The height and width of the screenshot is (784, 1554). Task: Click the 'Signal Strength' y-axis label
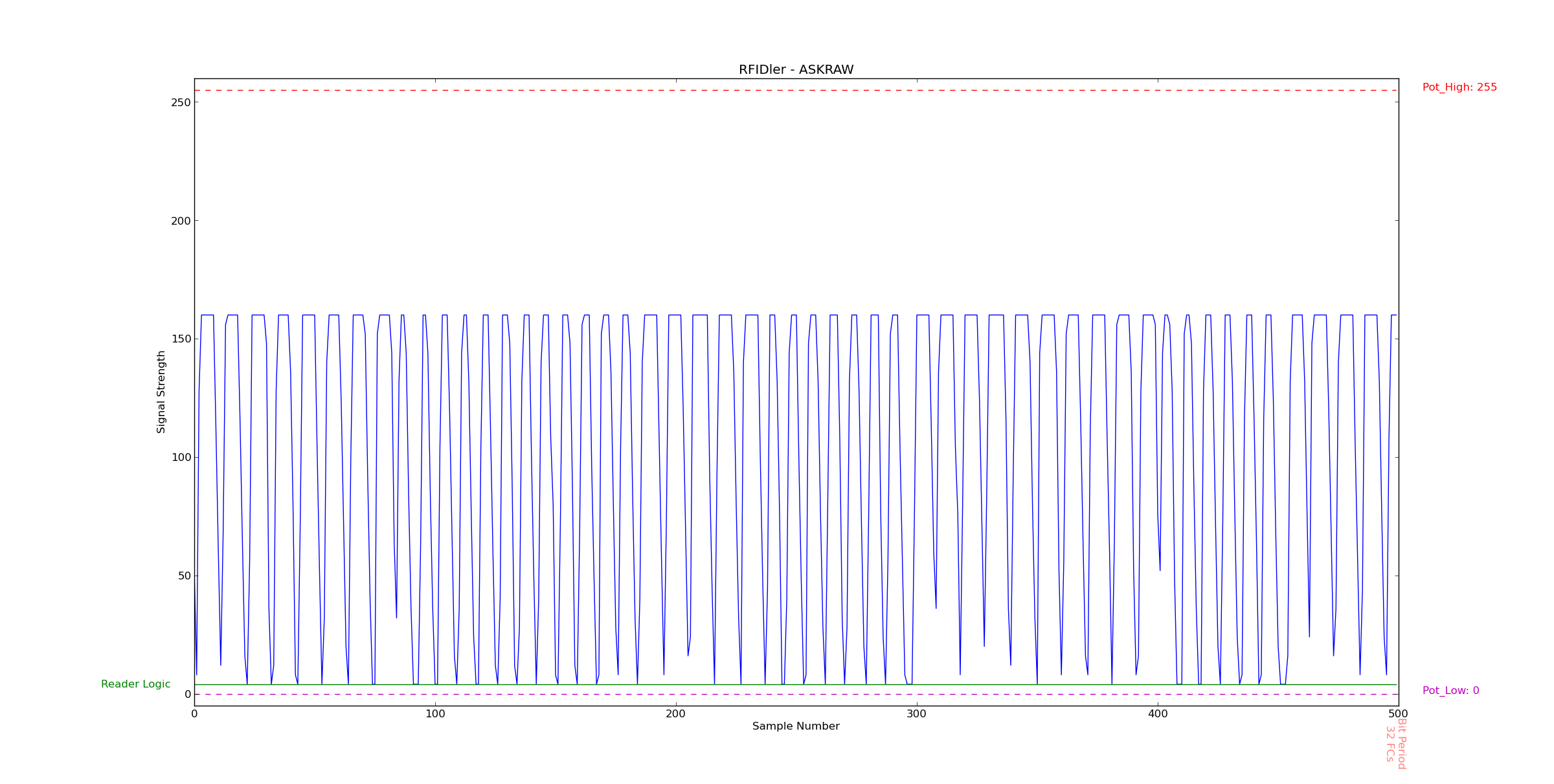161,392
